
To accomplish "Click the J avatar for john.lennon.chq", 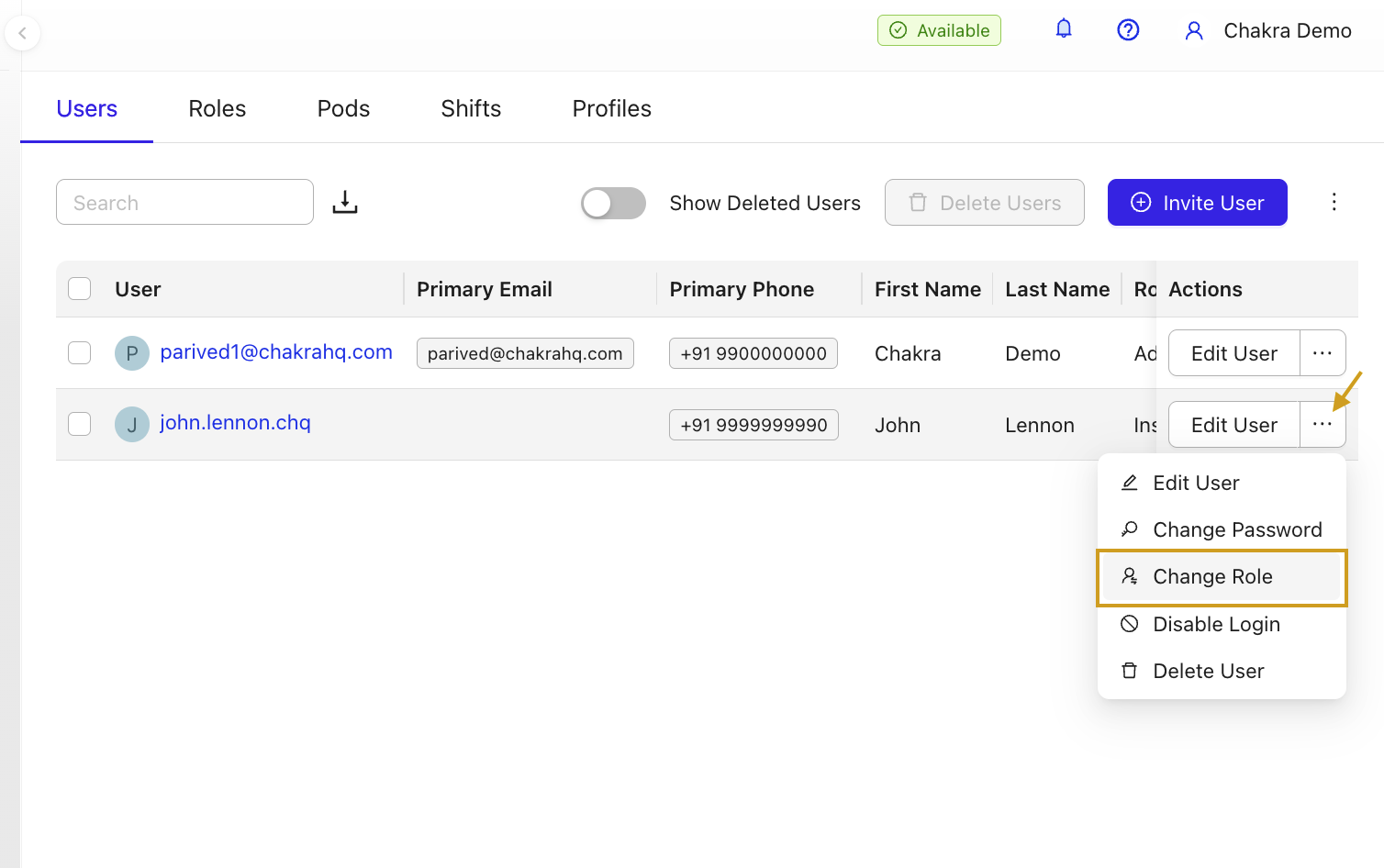I will (132, 424).
